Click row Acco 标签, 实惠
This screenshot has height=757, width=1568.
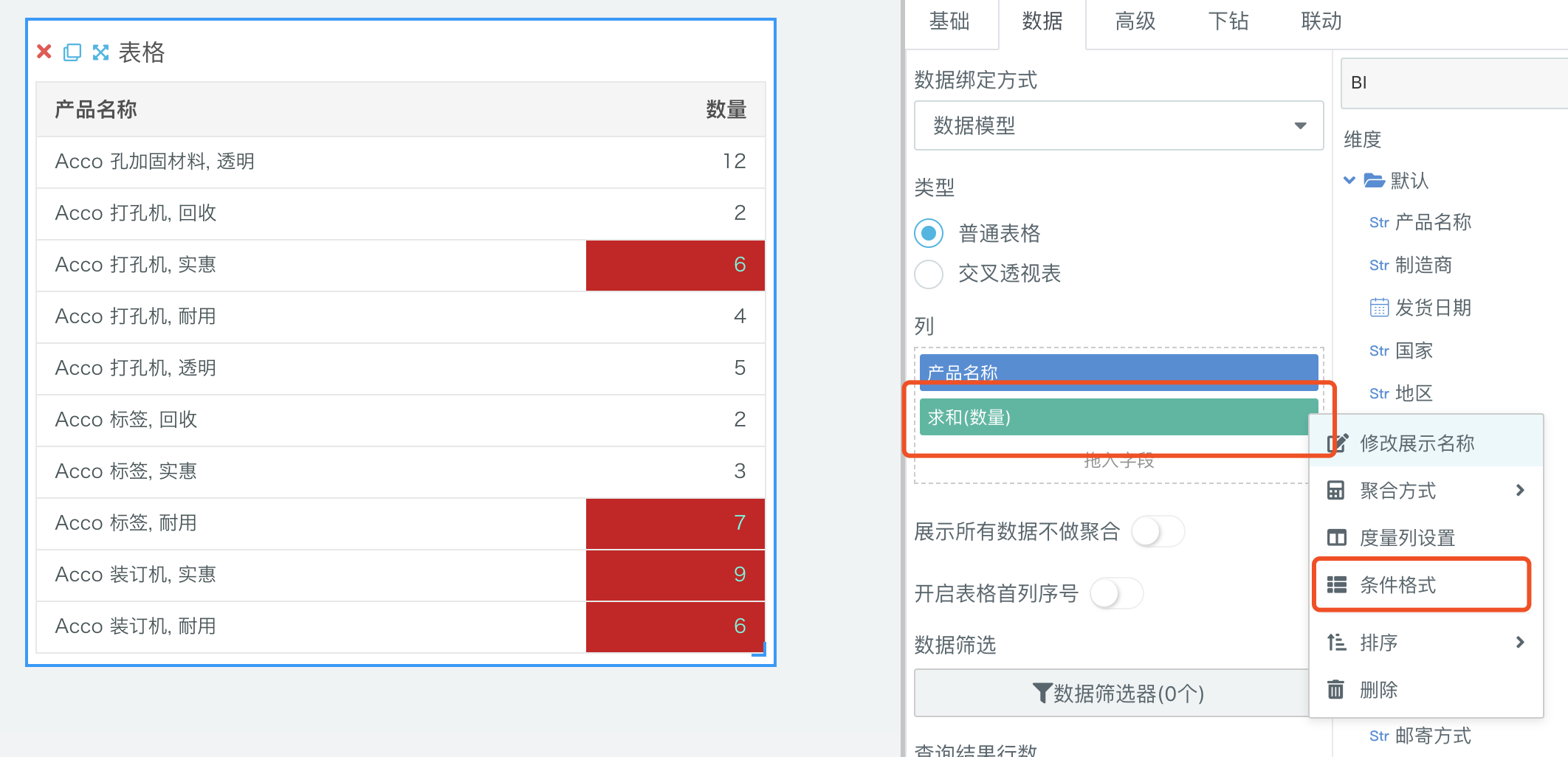click(x=401, y=471)
